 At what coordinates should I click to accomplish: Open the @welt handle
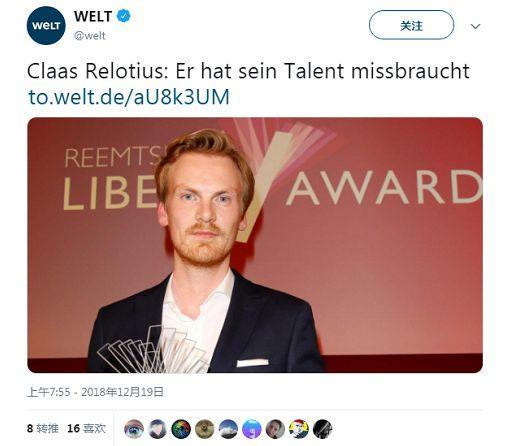click(90, 35)
